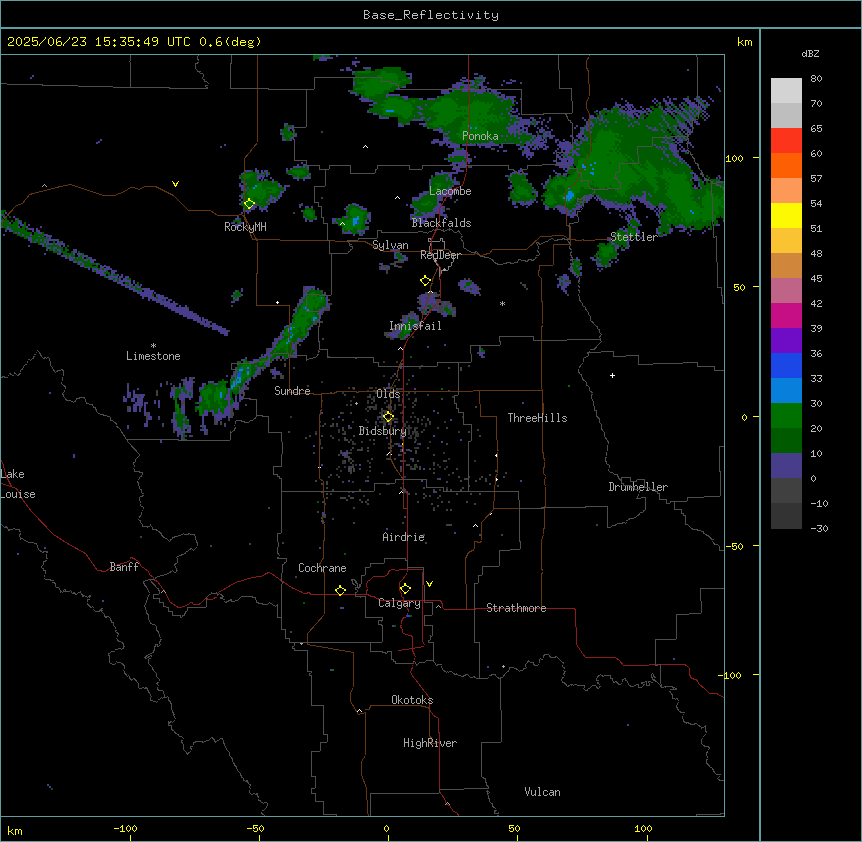
Task: Click the Lake Louise label
Action: coord(18,484)
